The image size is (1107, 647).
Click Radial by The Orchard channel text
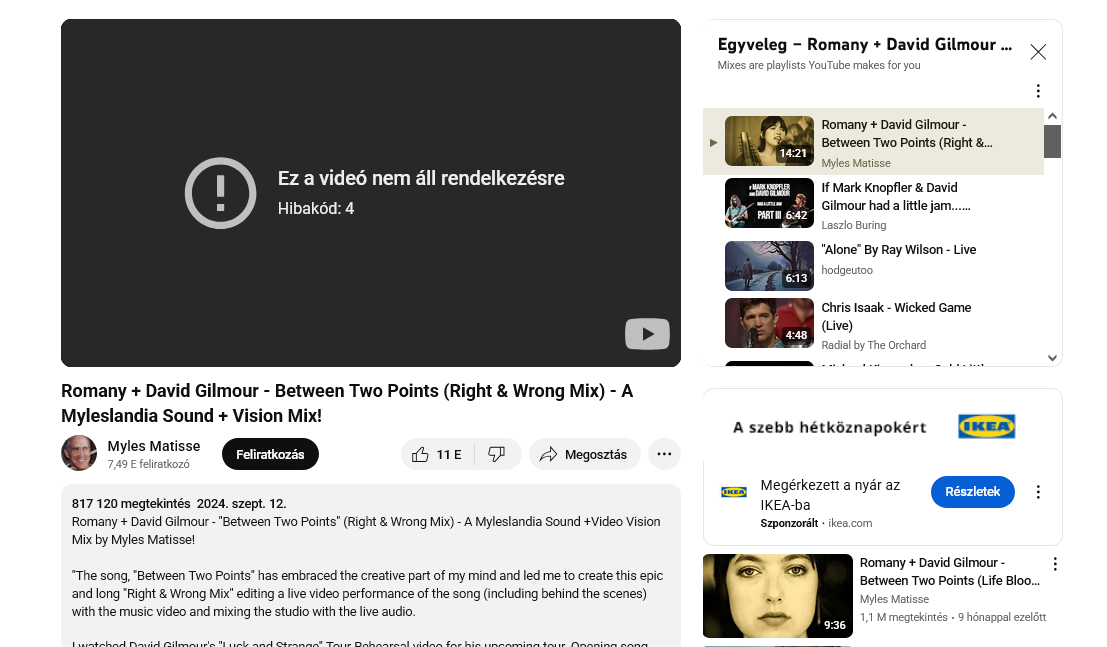coord(873,345)
